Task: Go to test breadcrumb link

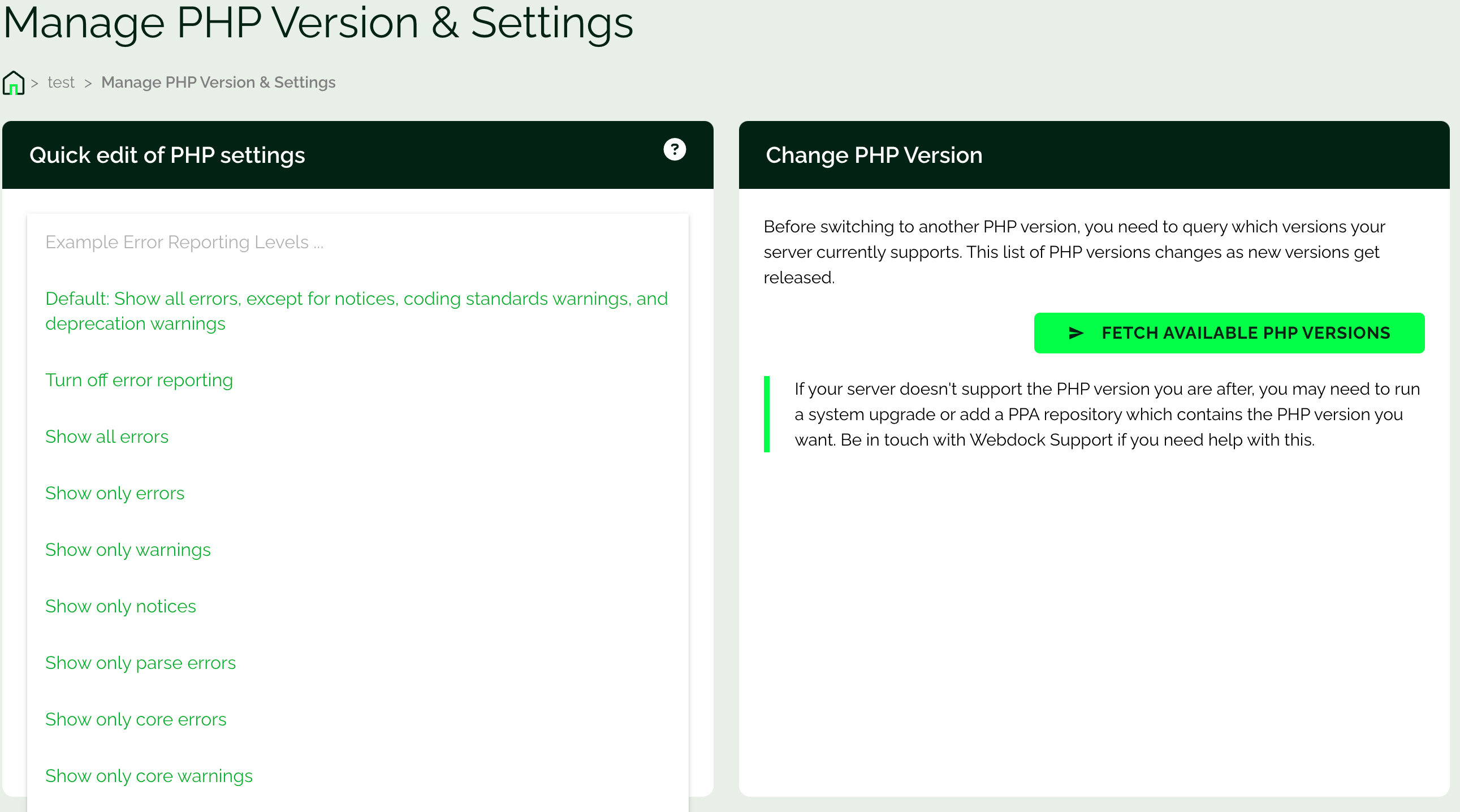Action: [61, 83]
